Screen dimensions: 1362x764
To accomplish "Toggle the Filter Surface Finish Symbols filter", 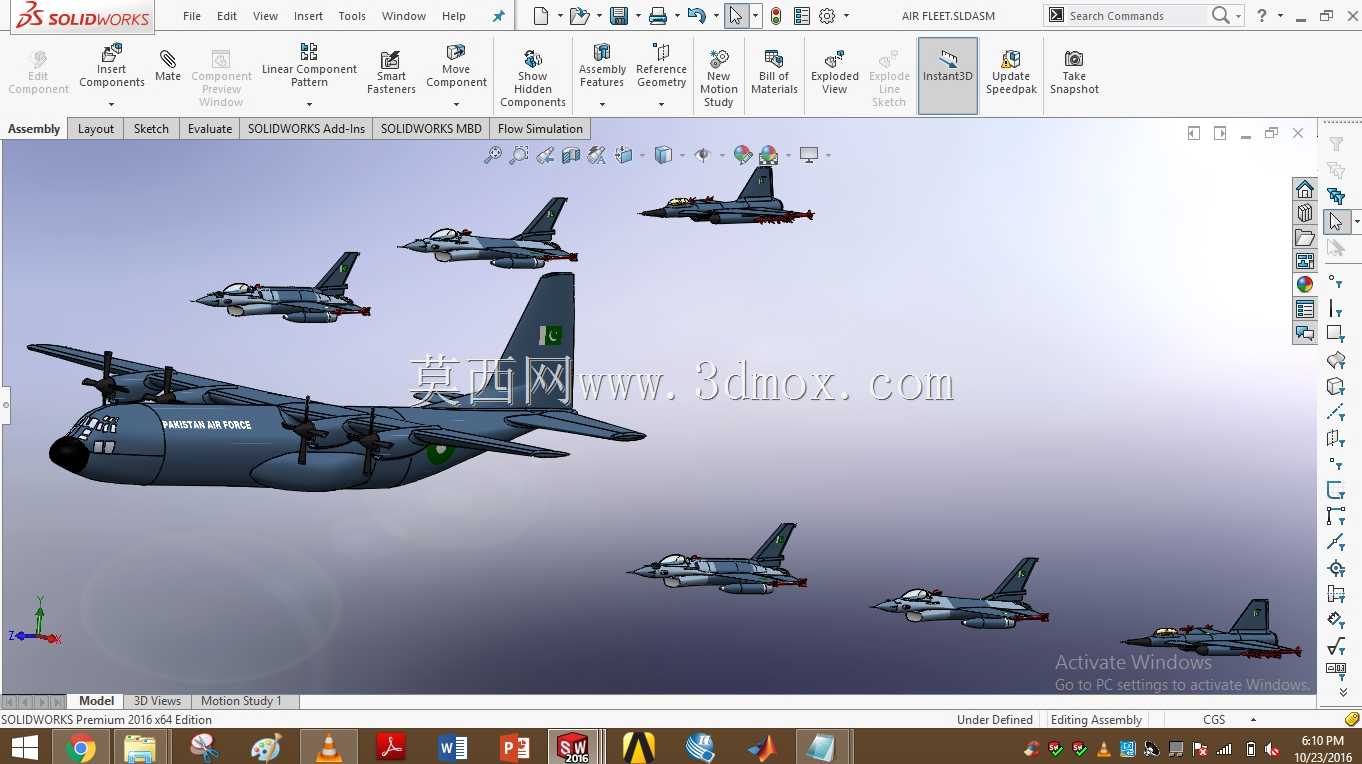I will click(1336, 646).
